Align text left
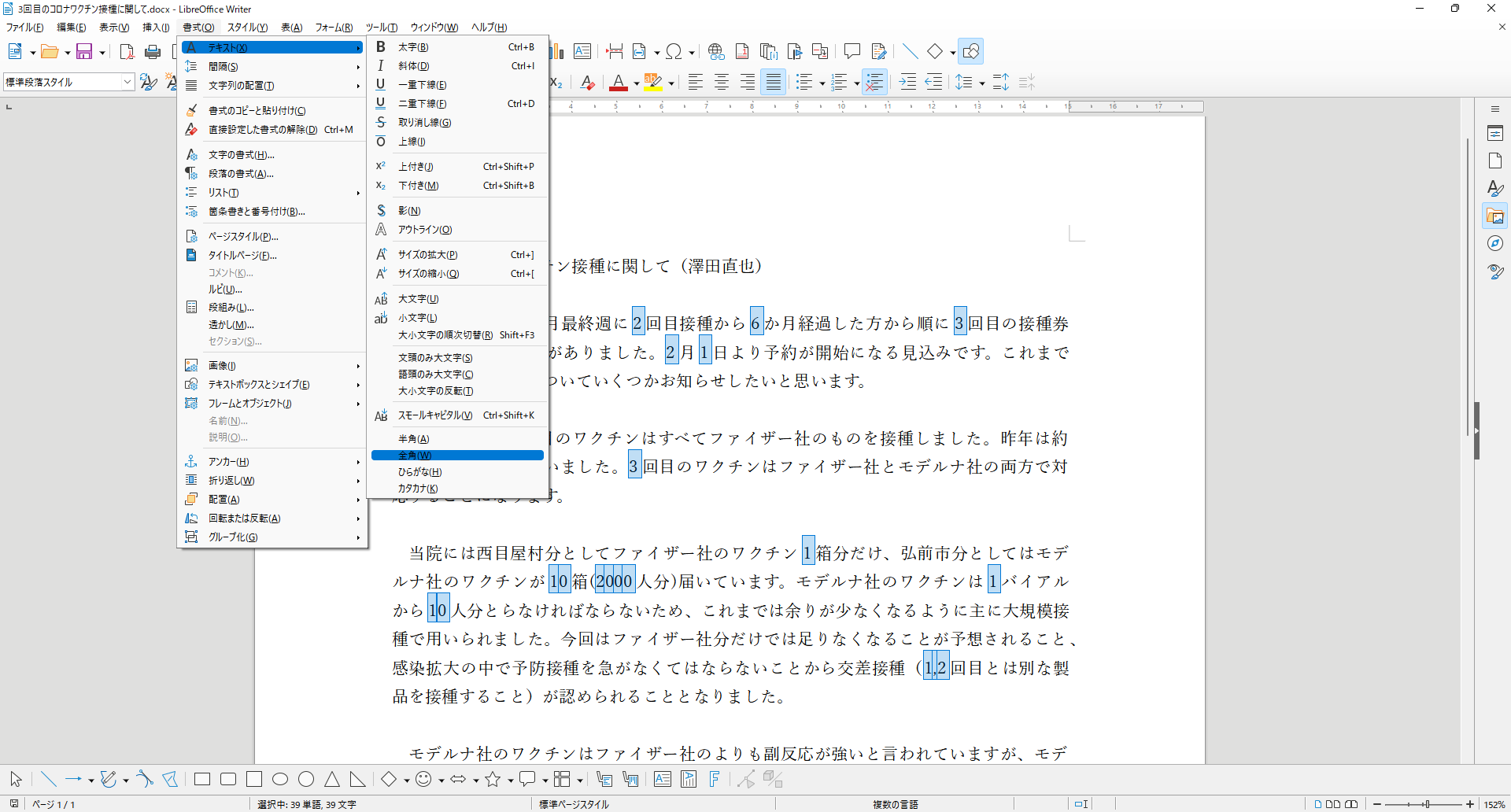 (696, 82)
